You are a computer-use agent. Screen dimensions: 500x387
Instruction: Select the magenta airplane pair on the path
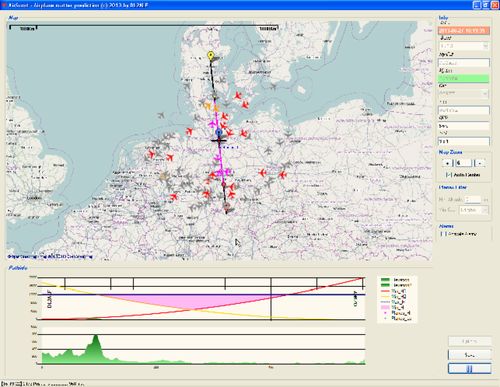click(224, 172)
